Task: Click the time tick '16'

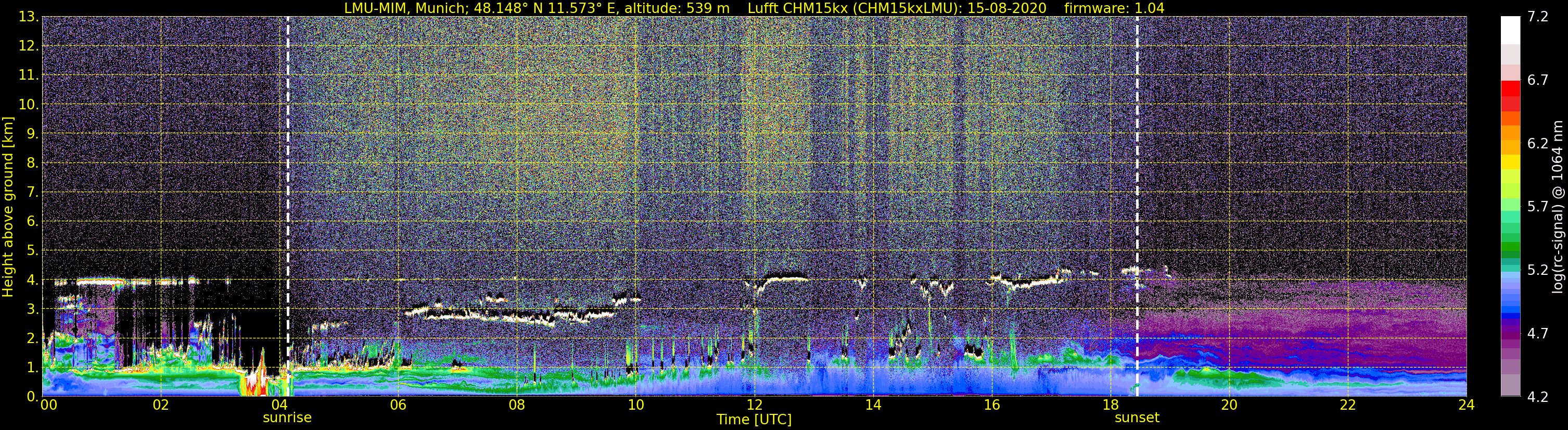Action: (991, 405)
